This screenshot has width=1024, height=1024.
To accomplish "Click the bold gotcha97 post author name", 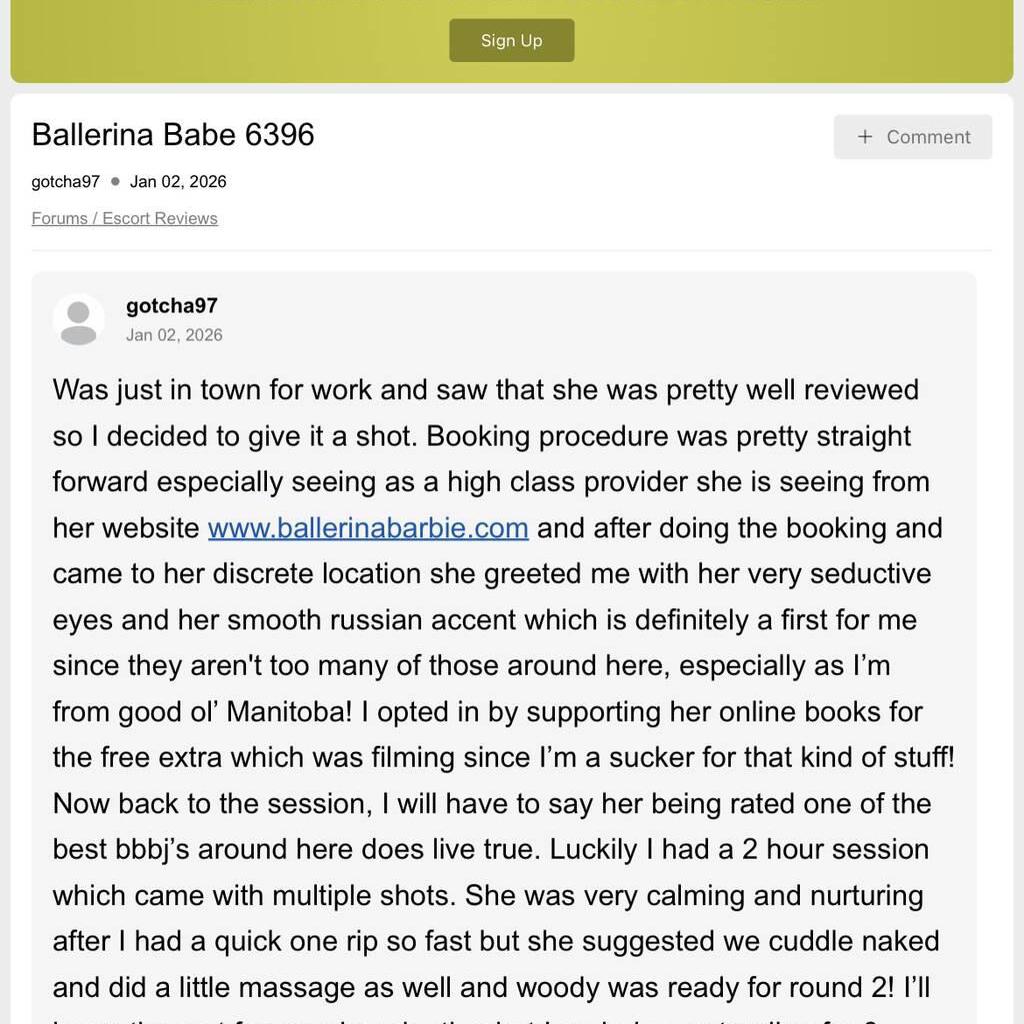I will pyautogui.click(x=171, y=306).
